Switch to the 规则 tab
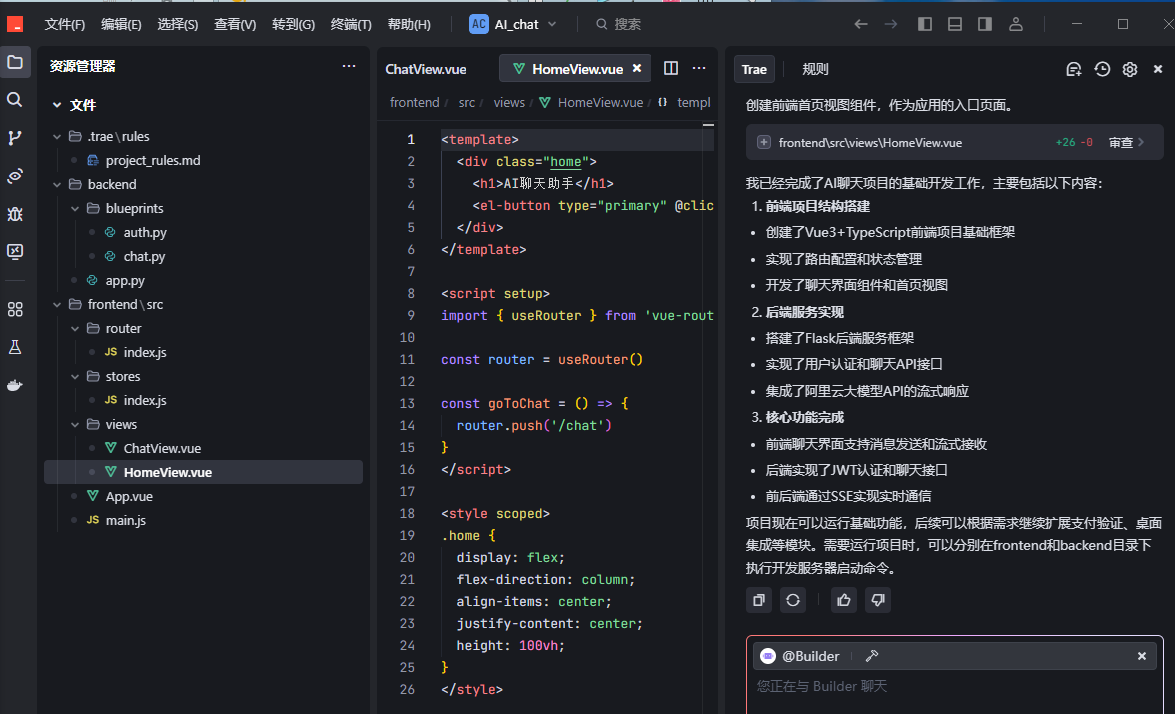This screenshot has height=714, width=1175. [x=815, y=69]
